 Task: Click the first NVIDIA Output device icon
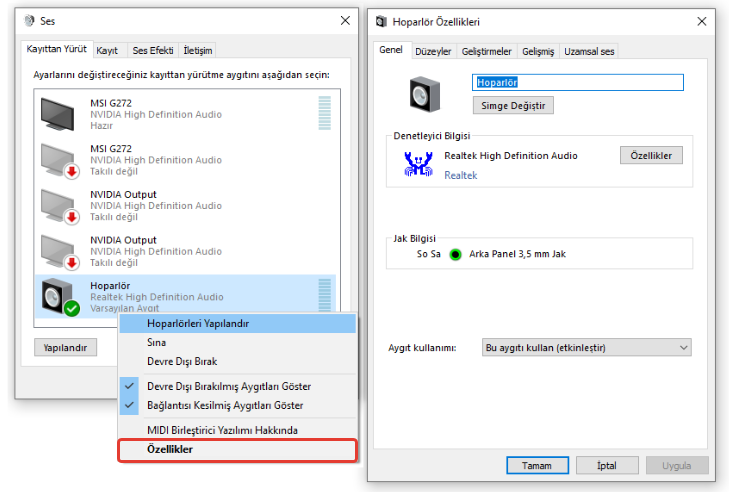point(59,205)
